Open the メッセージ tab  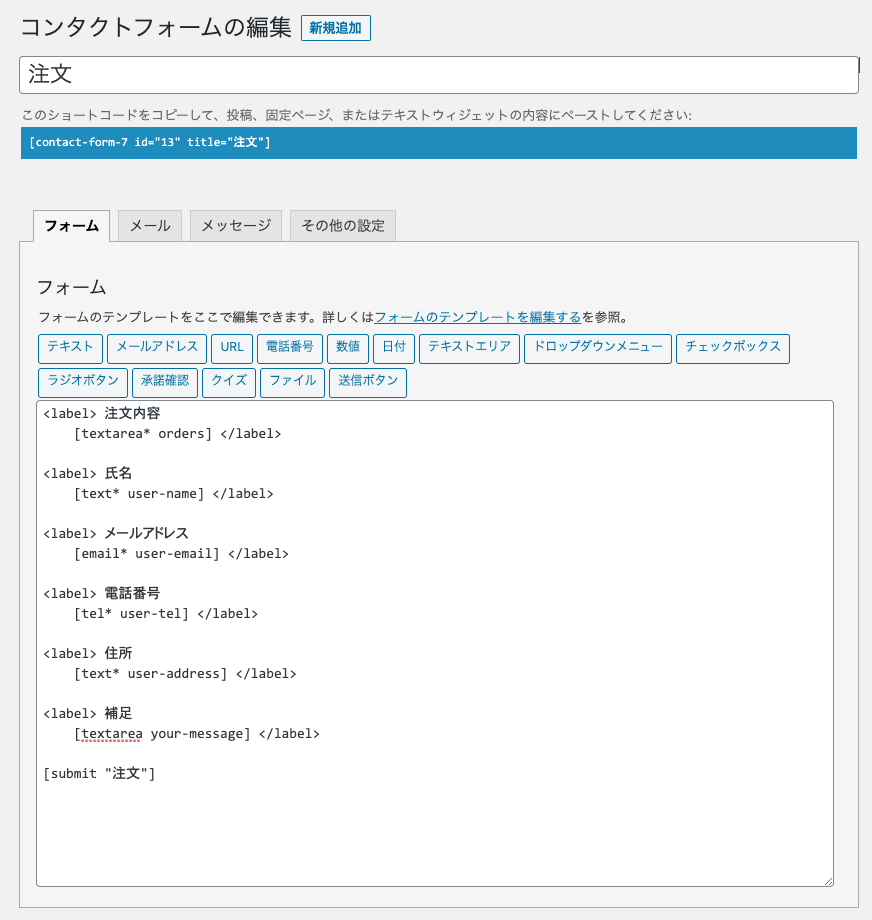(236, 226)
